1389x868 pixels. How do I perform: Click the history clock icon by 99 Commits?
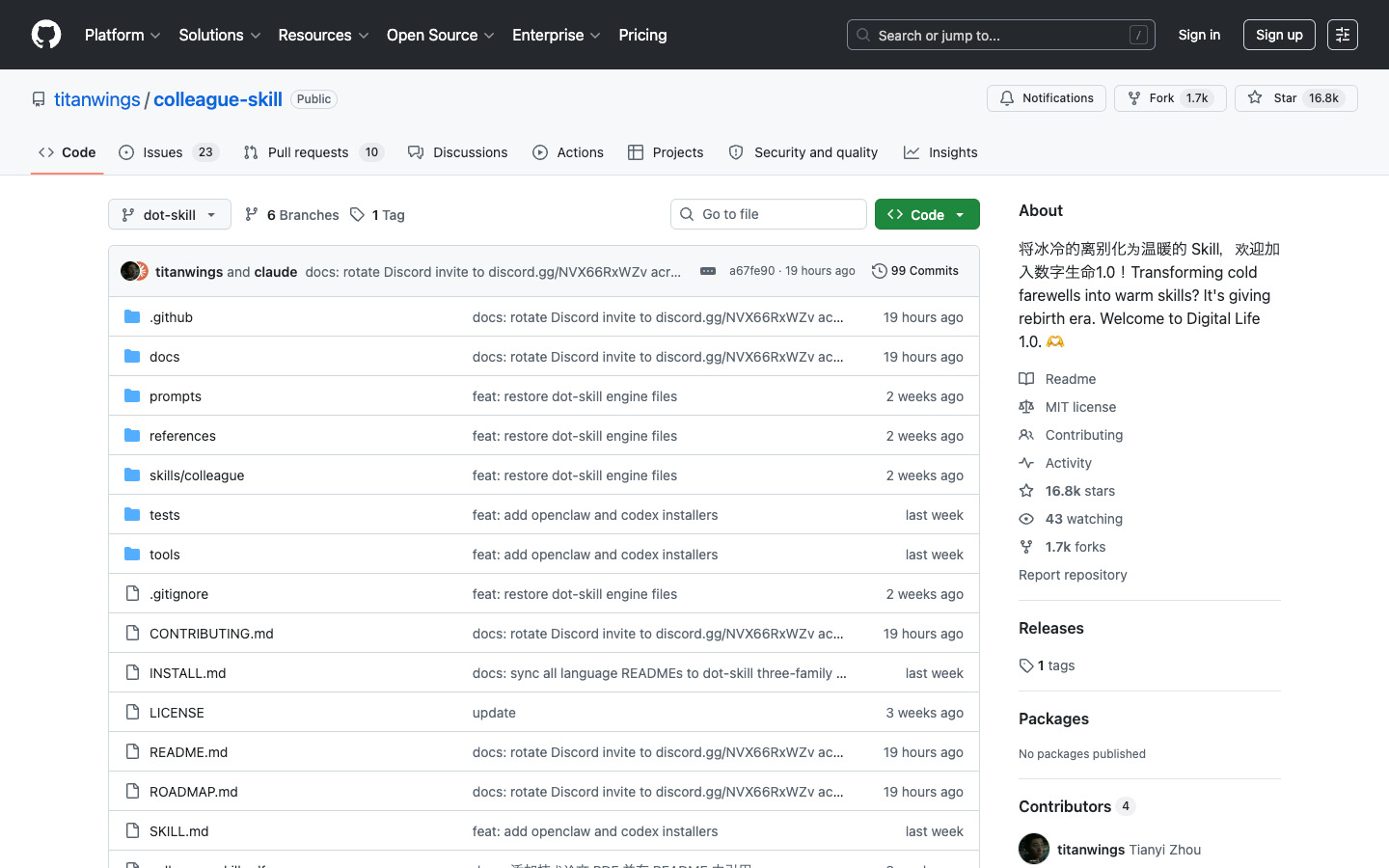tap(879, 271)
